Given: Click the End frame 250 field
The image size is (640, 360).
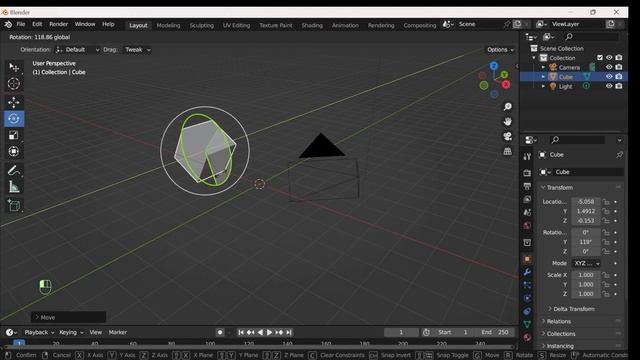Looking at the screenshot, I should click(494, 332).
